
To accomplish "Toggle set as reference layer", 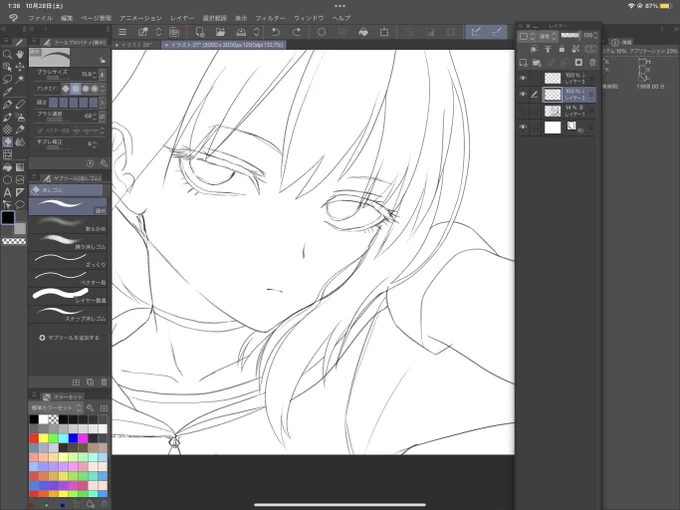I will point(548,49).
